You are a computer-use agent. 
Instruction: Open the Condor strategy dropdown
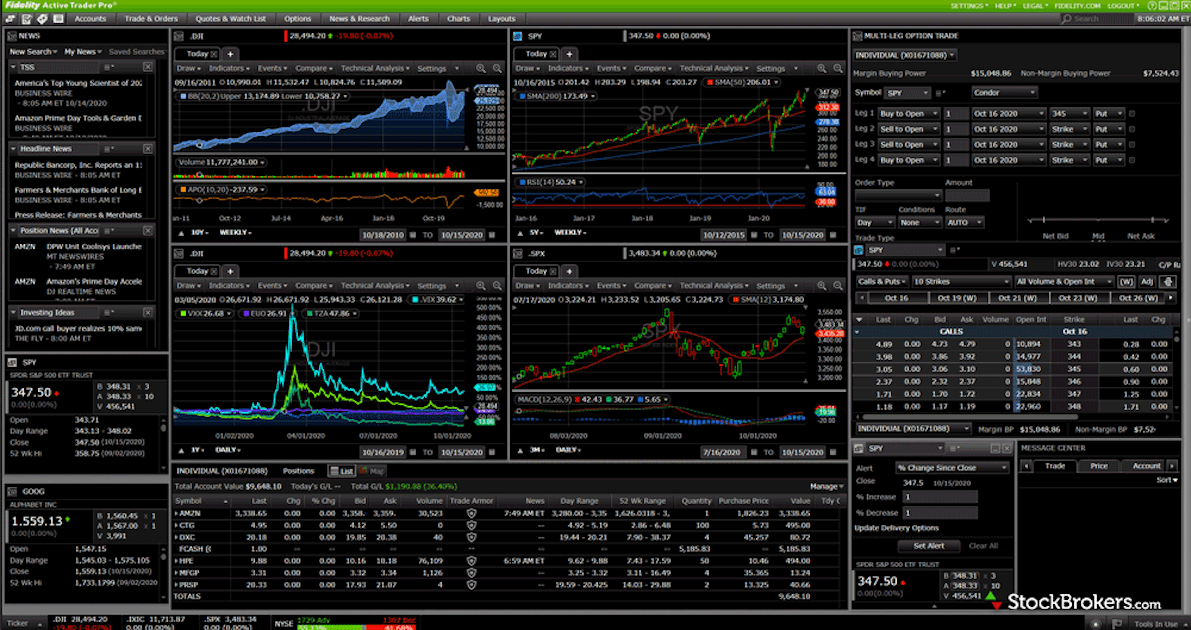(x=1004, y=93)
